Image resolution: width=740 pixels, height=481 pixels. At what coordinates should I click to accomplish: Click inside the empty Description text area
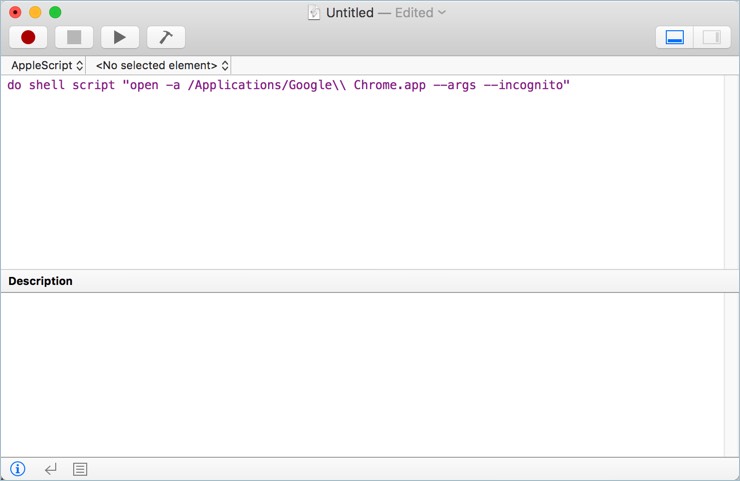coord(360,375)
